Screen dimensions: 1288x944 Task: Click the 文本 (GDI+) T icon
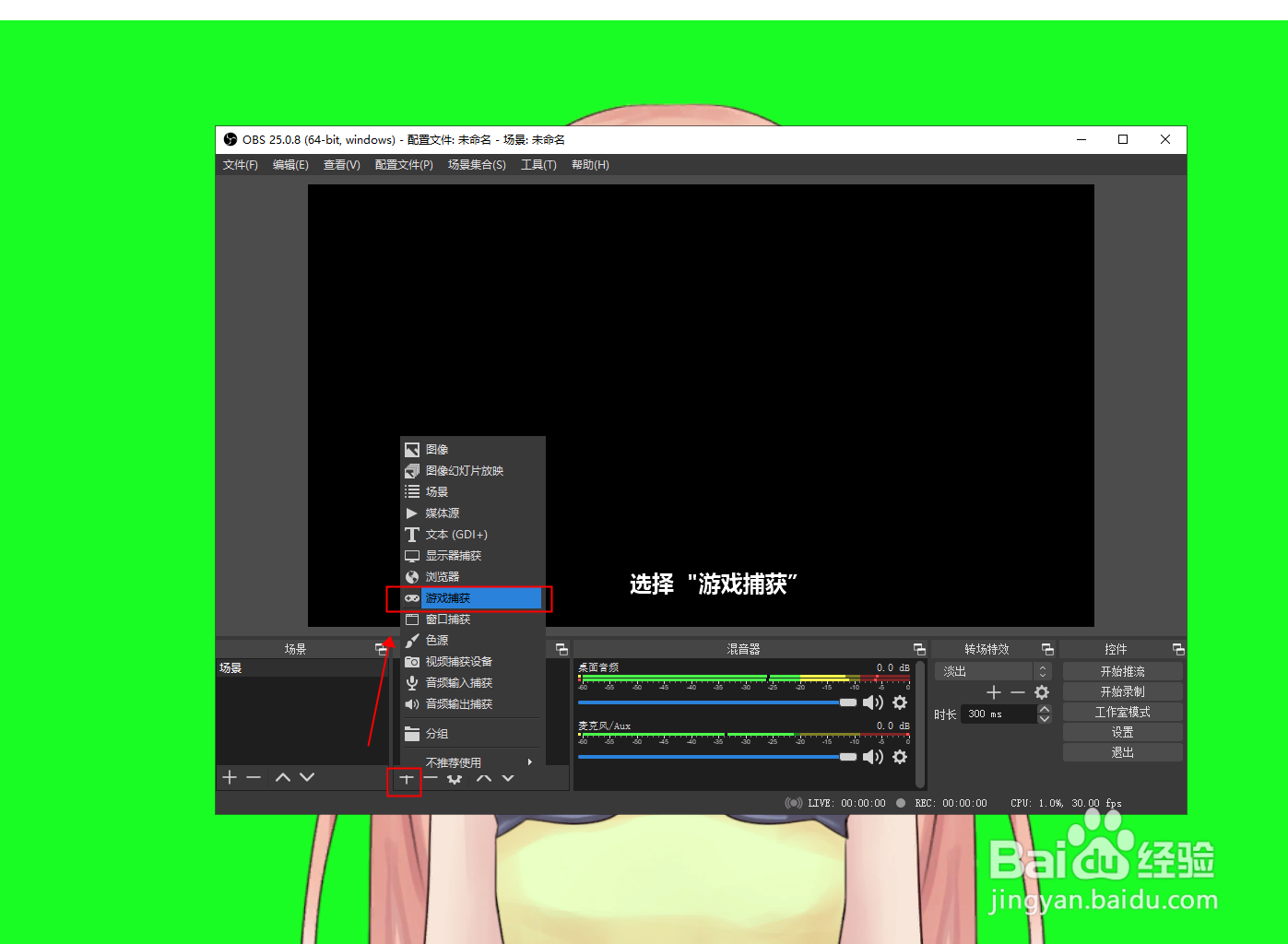412,535
